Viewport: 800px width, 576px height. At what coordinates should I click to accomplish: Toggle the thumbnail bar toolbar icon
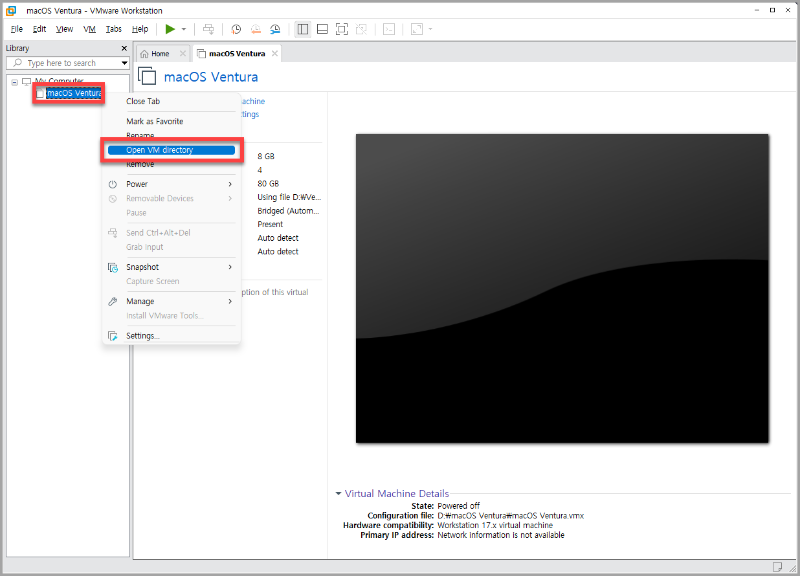pyautogui.click(x=322, y=29)
